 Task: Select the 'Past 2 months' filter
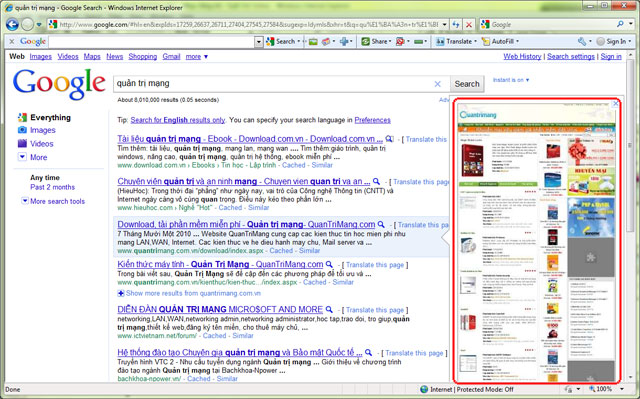52,187
